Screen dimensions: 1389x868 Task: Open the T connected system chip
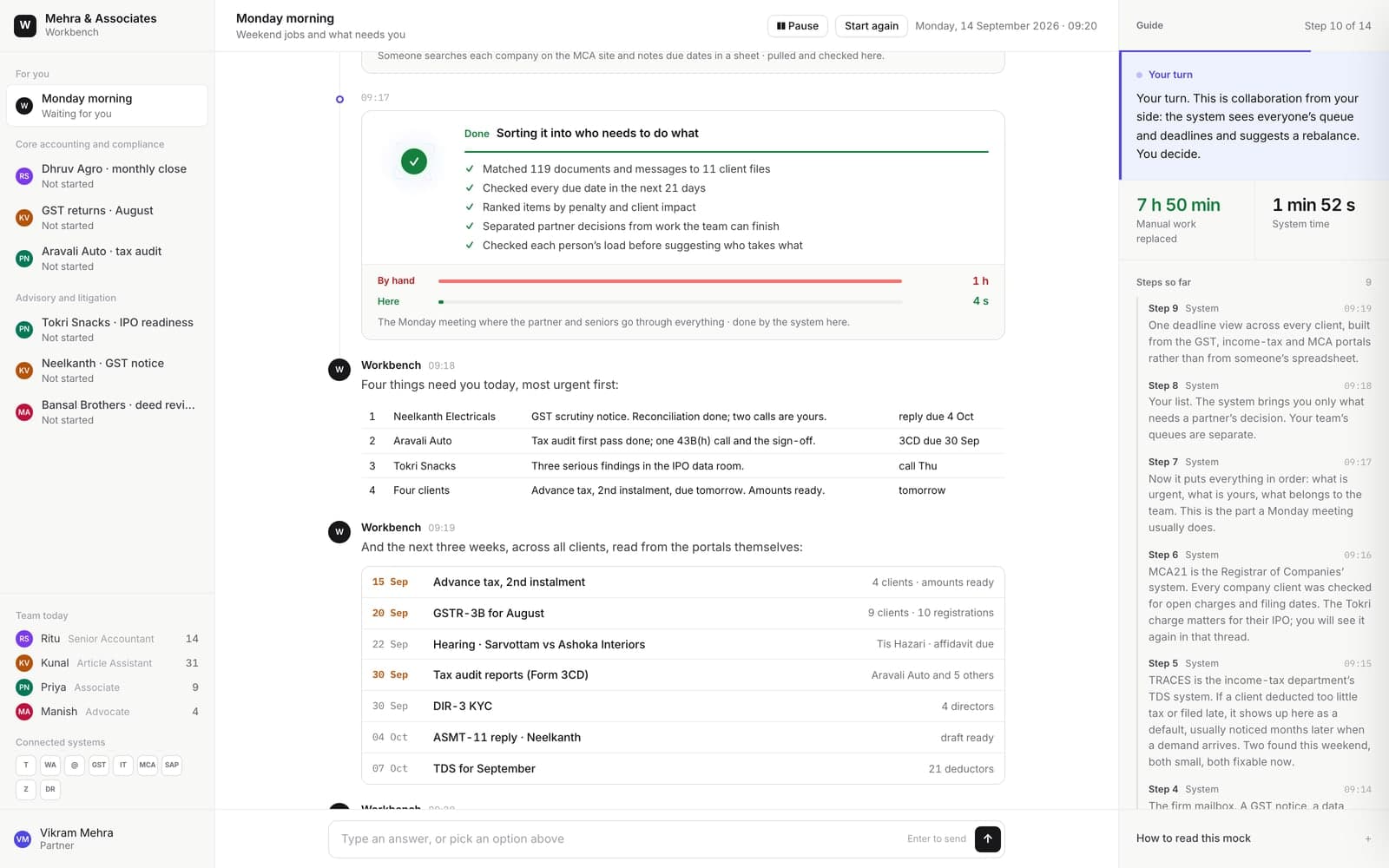[x=26, y=765]
